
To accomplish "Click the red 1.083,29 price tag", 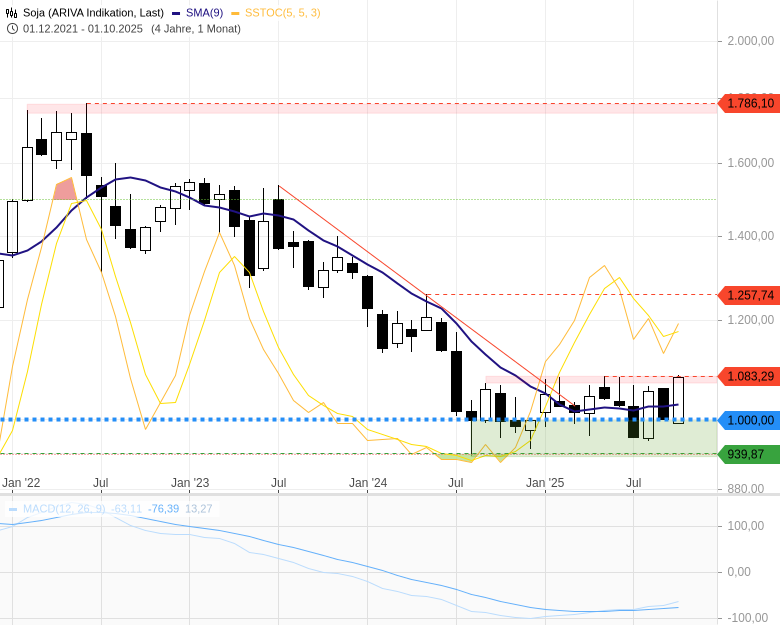I will [750, 376].
